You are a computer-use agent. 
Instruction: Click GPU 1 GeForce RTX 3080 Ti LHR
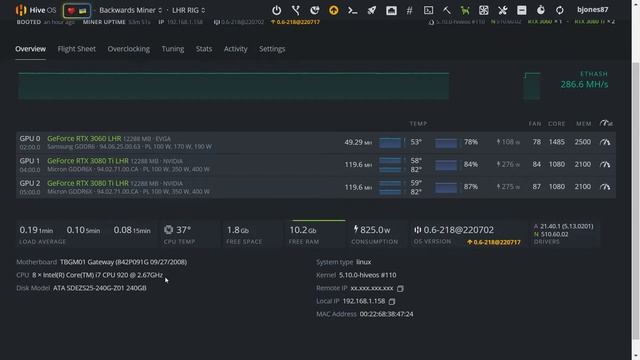click(88, 161)
